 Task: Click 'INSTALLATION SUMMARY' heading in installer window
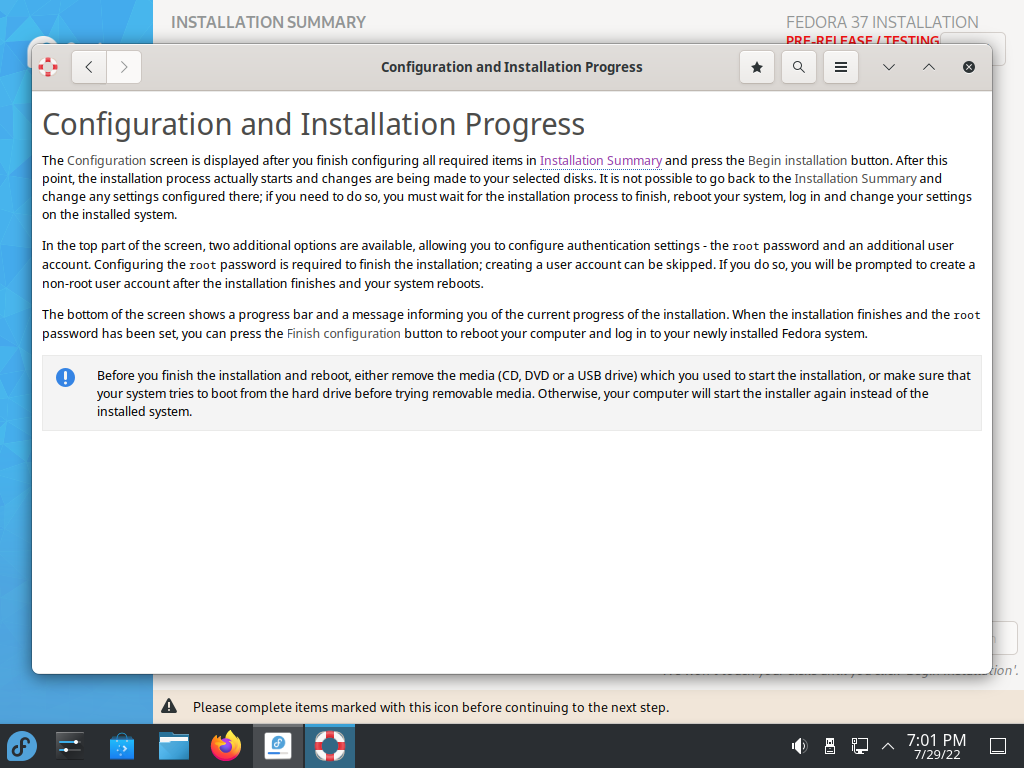(x=268, y=22)
